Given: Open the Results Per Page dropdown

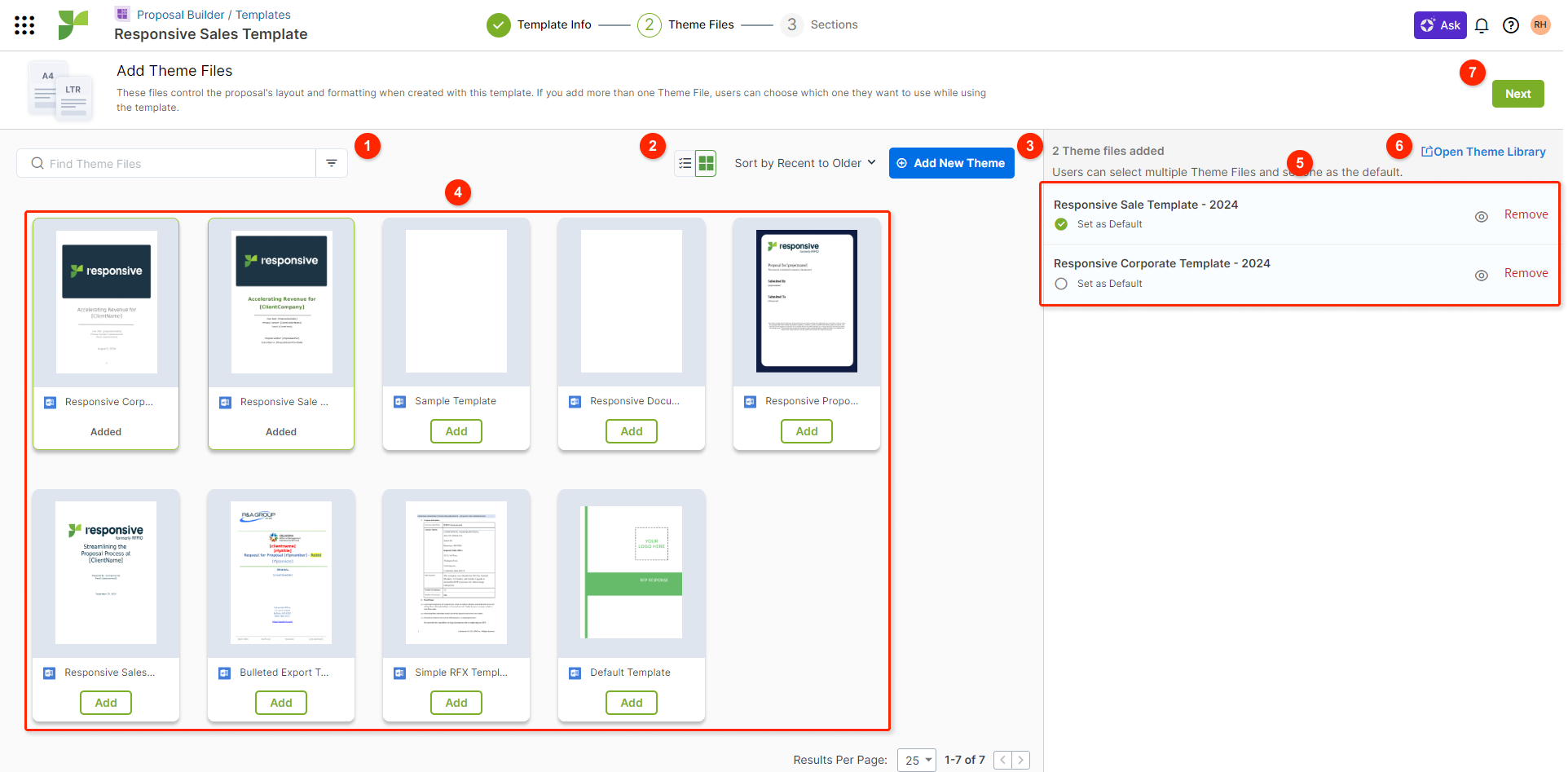Looking at the screenshot, I should (917, 760).
